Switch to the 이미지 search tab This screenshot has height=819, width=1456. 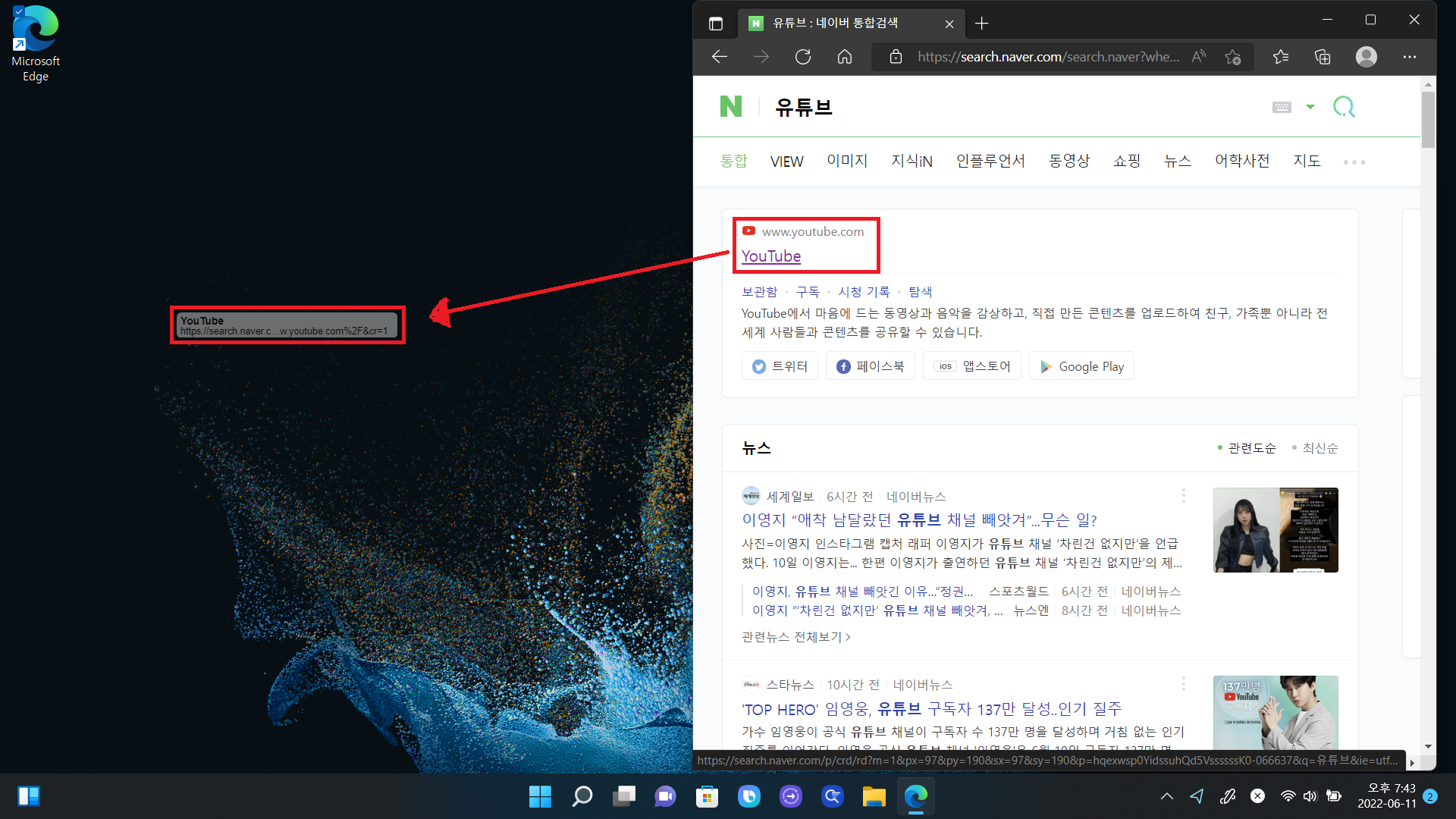pos(846,161)
